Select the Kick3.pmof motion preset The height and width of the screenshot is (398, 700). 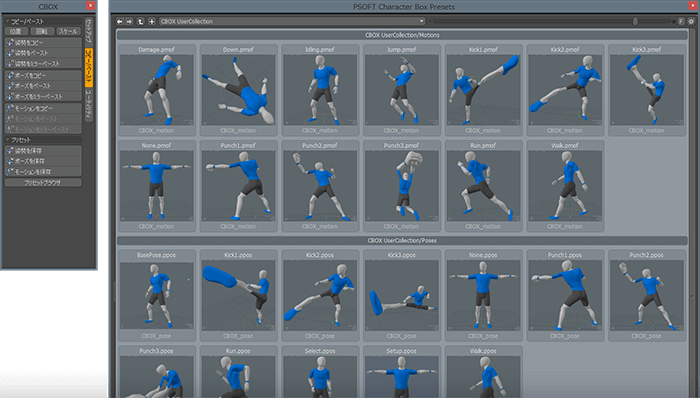[647, 90]
